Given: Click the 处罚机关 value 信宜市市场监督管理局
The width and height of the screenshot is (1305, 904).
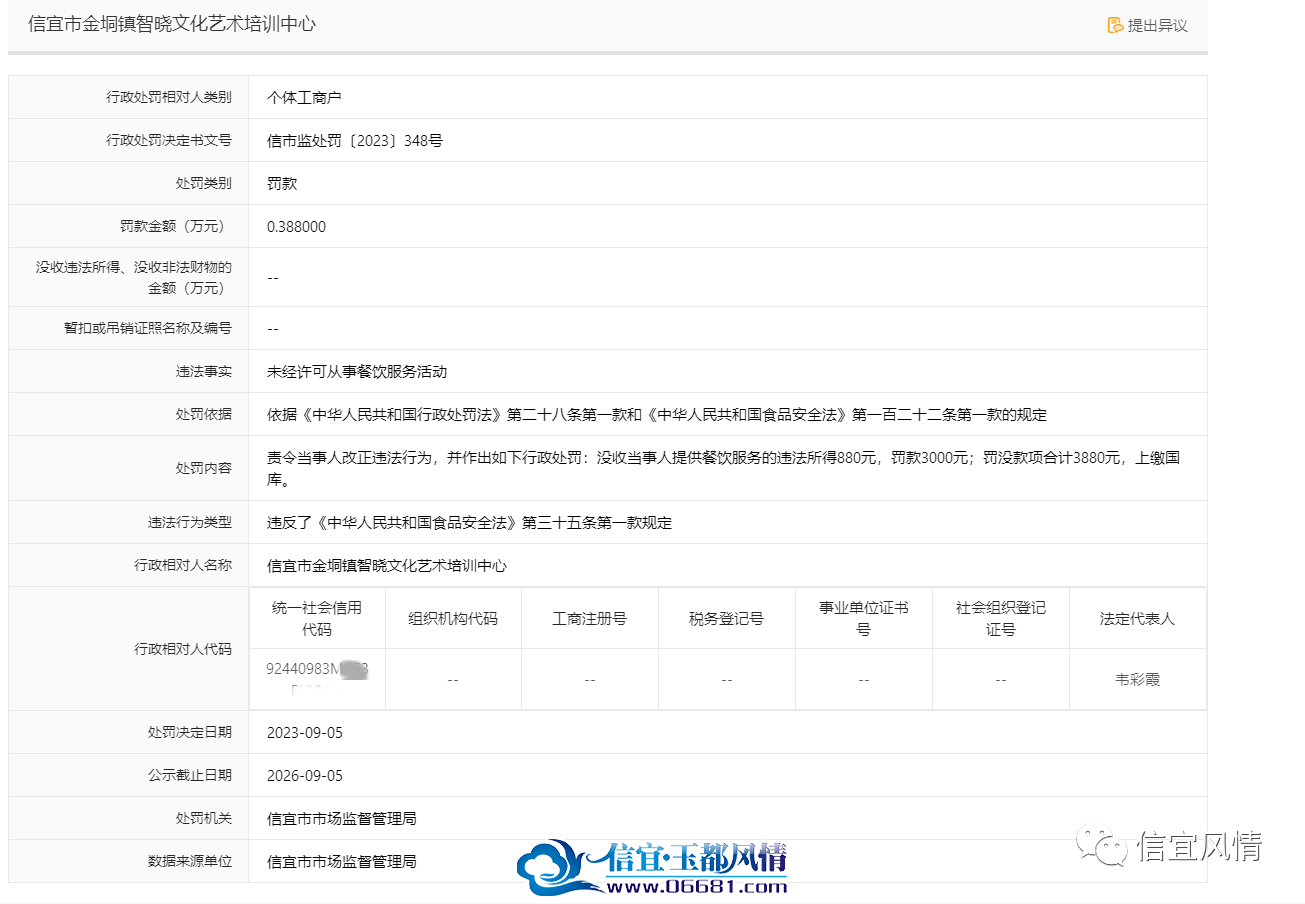Looking at the screenshot, I should click(342, 818).
